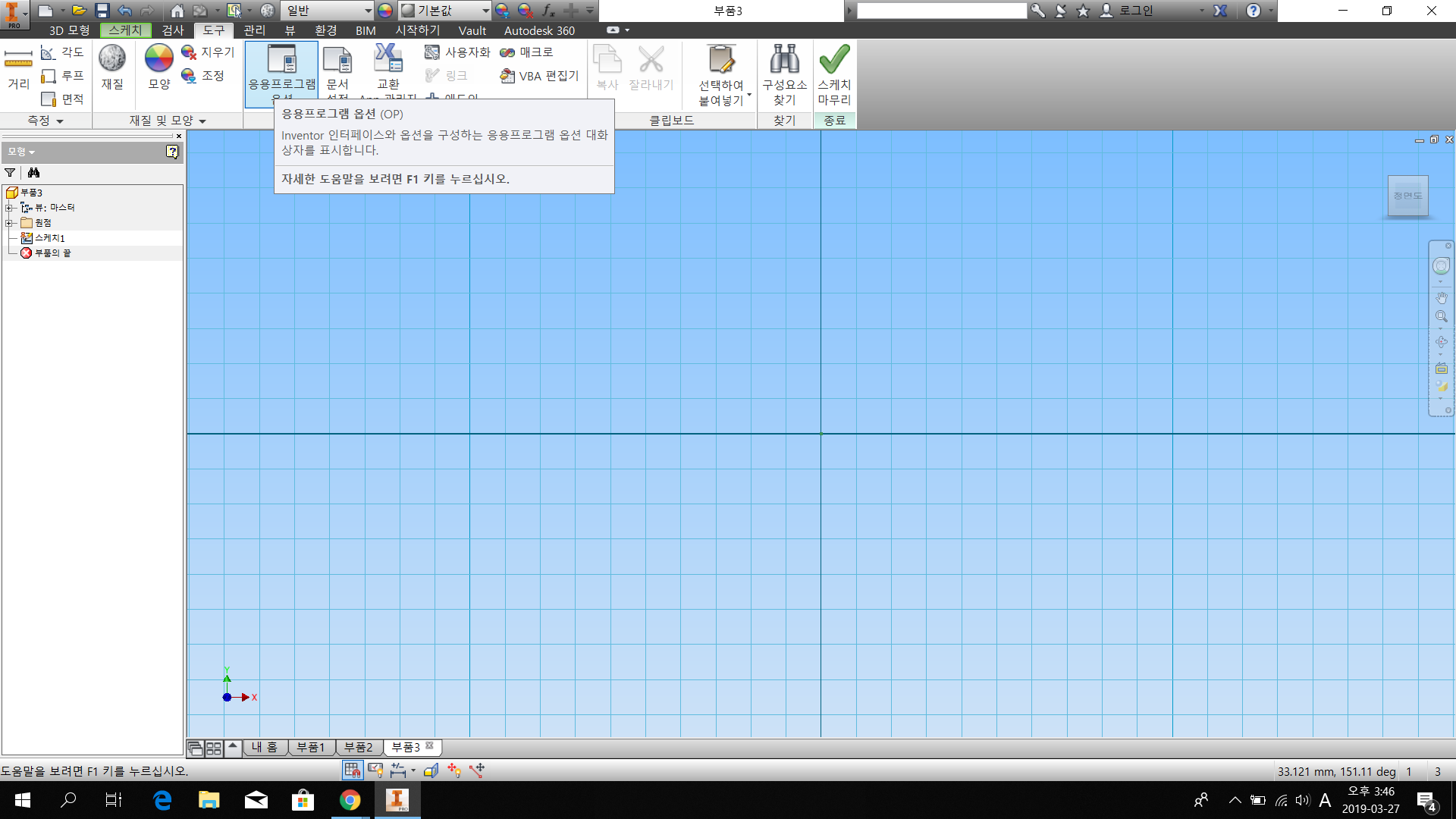Click the Save icon in quick access toolbar

pos(102,11)
